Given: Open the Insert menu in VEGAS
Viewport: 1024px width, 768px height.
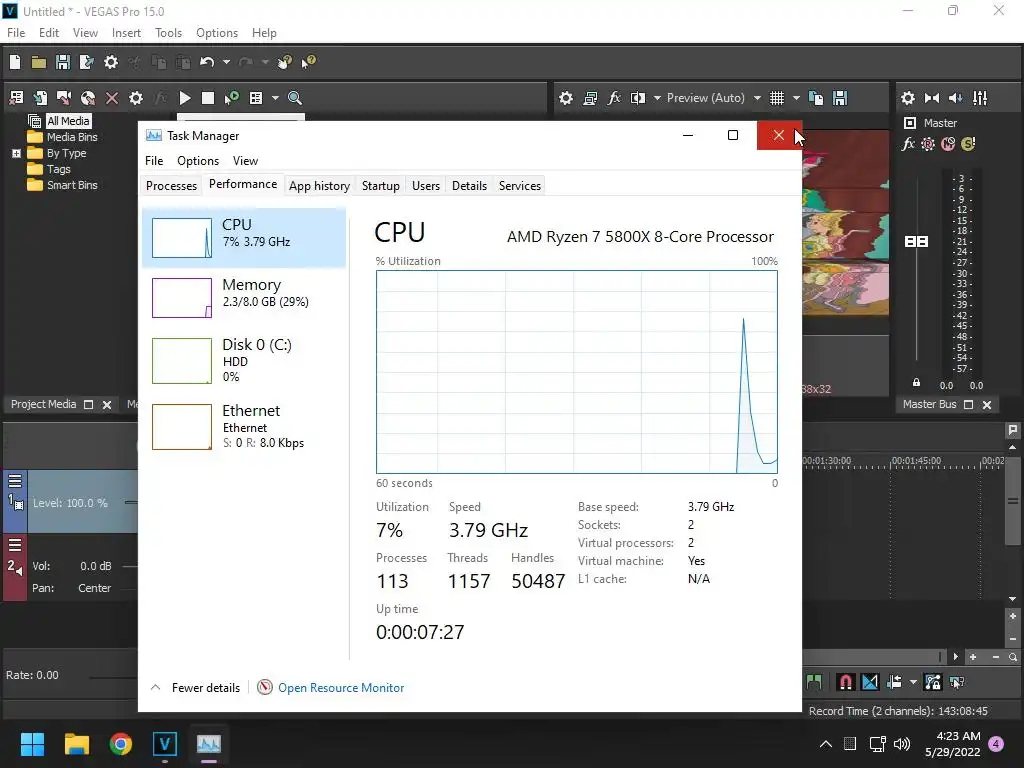Looking at the screenshot, I should [x=126, y=33].
